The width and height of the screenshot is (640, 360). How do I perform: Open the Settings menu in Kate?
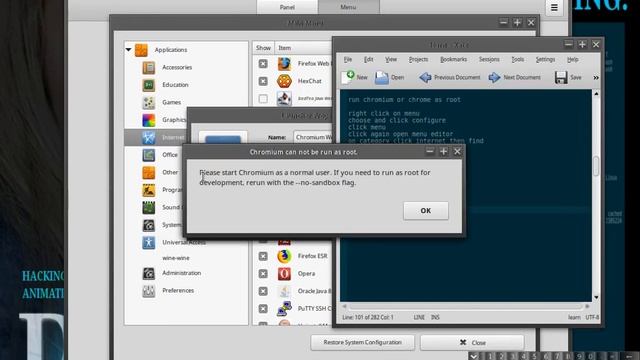click(x=545, y=60)
